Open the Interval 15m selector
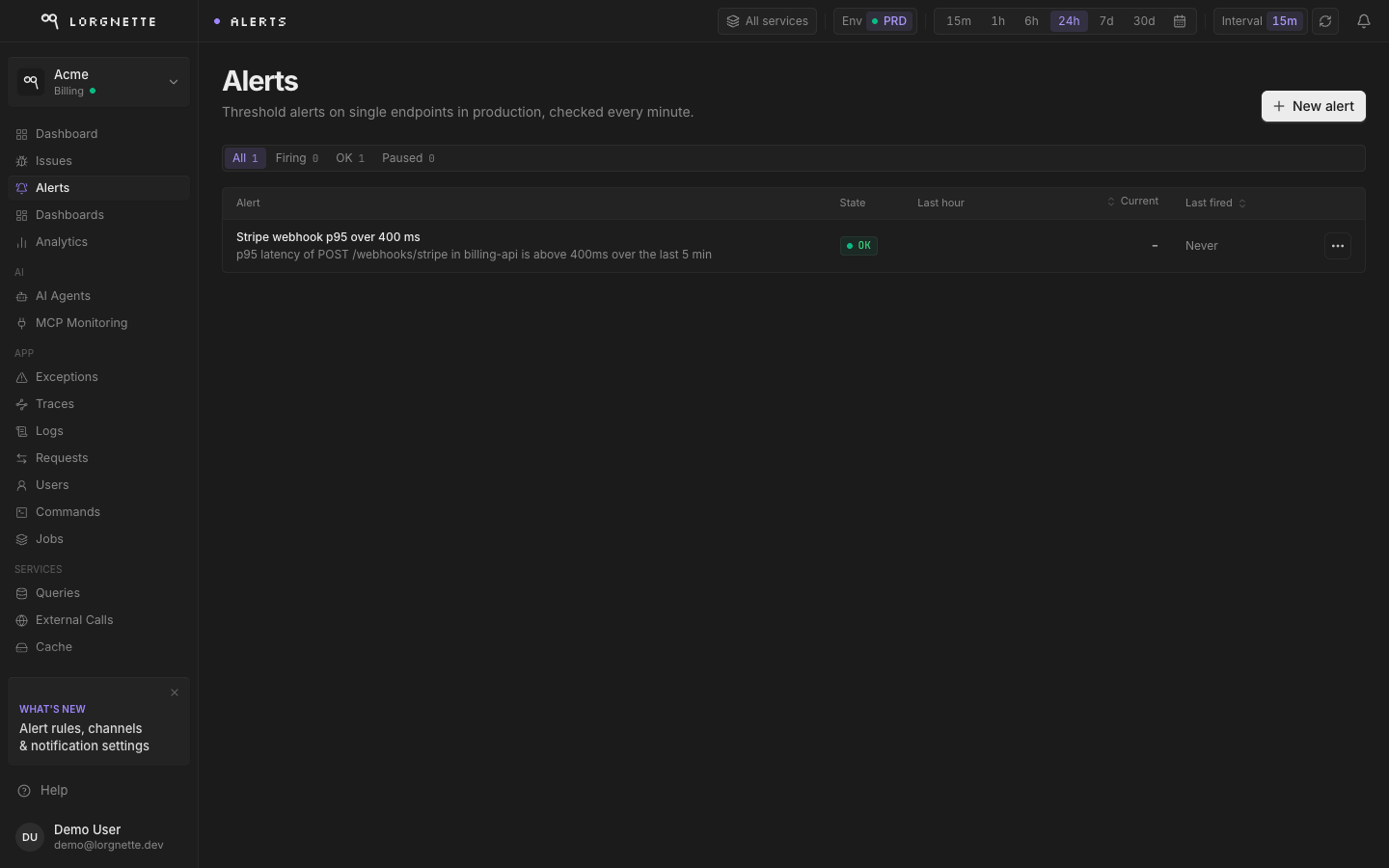This screenshot has height=868, width=1389. tap(1260, 21)
